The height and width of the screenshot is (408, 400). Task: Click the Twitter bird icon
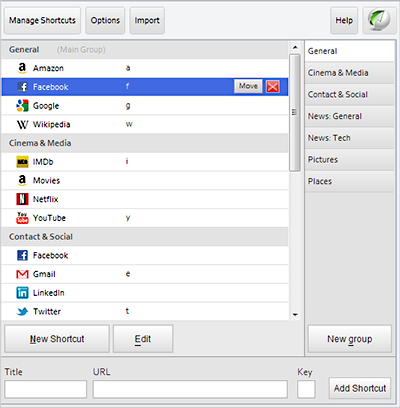tap(22, 312)
